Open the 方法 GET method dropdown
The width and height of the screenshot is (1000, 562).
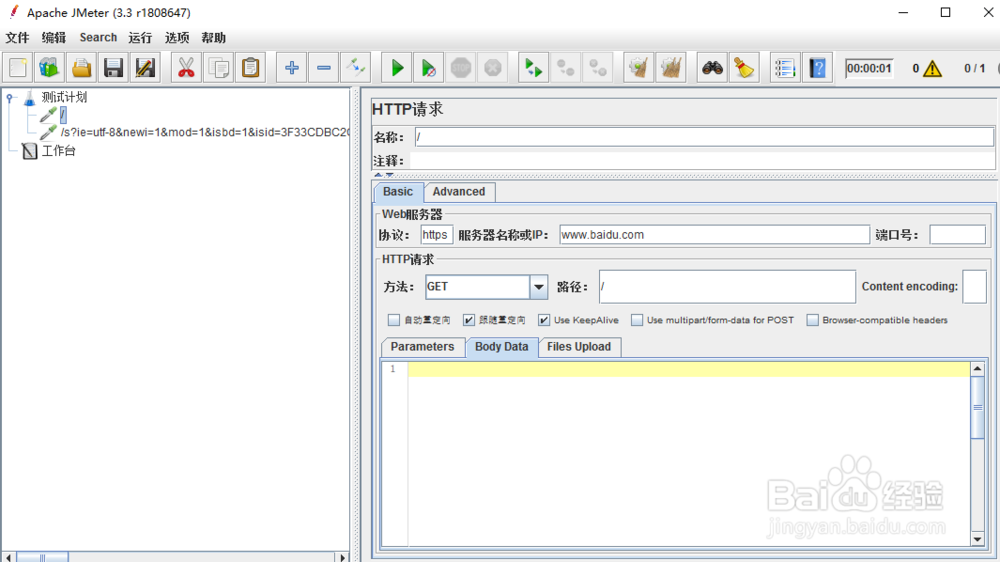pos(538,287)
